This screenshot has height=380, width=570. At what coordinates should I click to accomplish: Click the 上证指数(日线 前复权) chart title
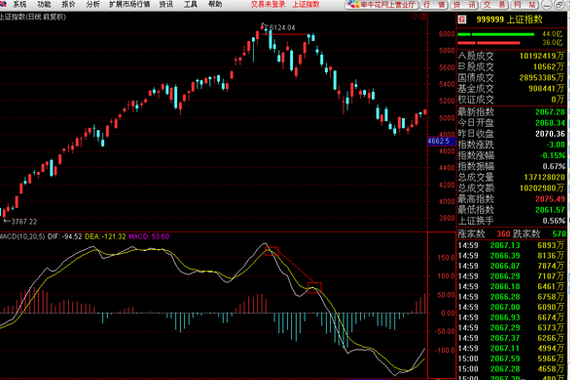point(33,17)
